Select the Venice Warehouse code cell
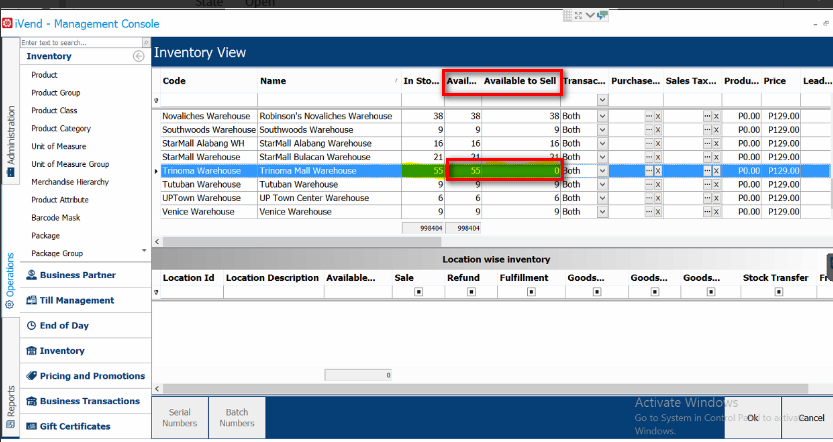The image size is (833, 442). pos(209,211)
